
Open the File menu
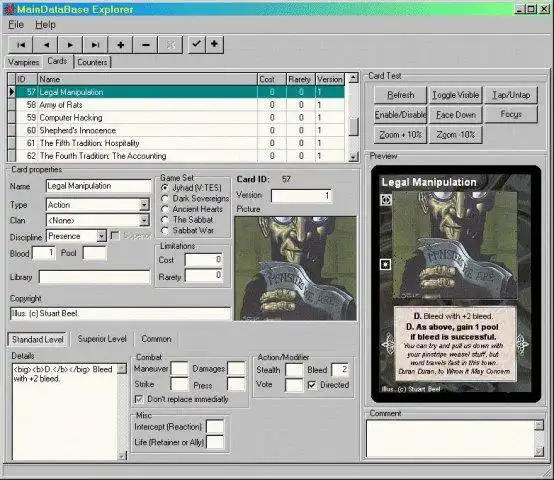tap(16, 25)
